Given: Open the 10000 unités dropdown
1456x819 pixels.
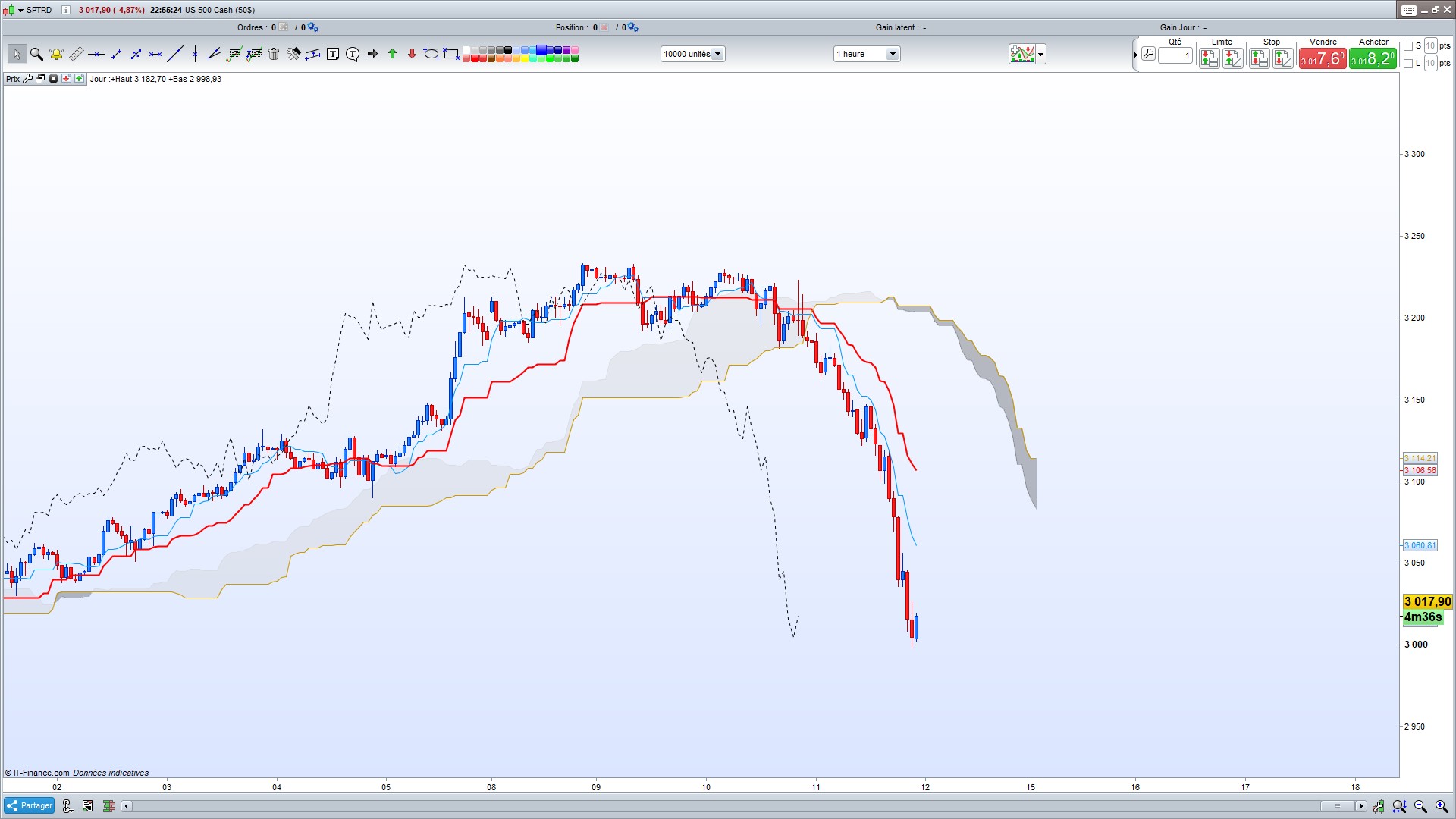Looking at the screenshot, I should tap(693, 54).
